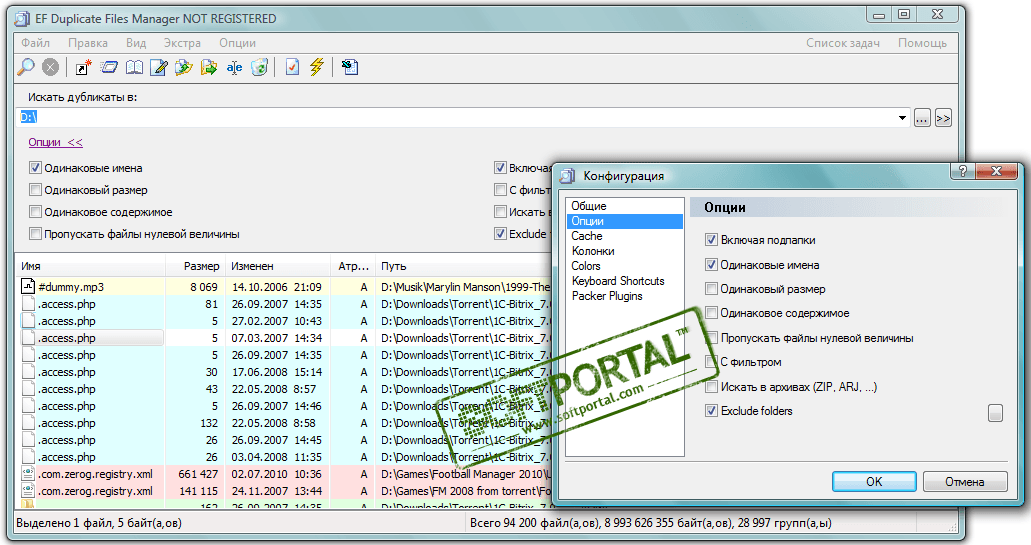The image size is (1031, 545).
Task: Sort by the Путь column header
Action: 464,266
